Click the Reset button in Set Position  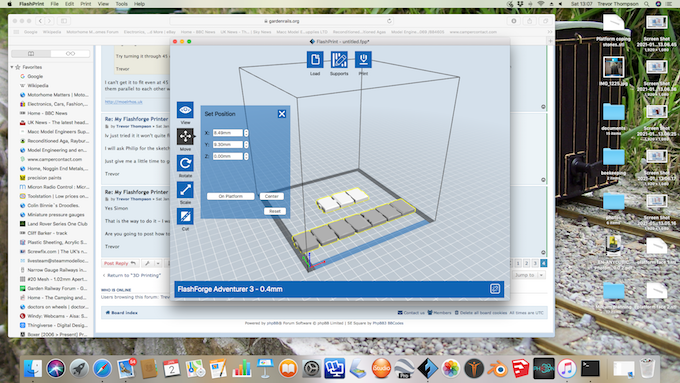pyautogui.click(x=275, y=211)
